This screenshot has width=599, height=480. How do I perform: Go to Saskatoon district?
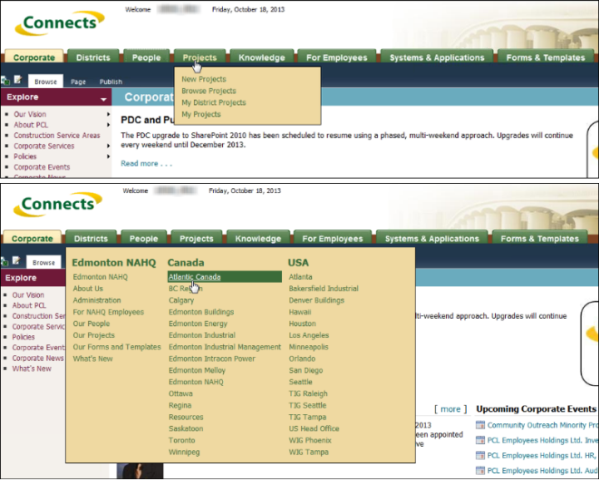coord(186,429)
